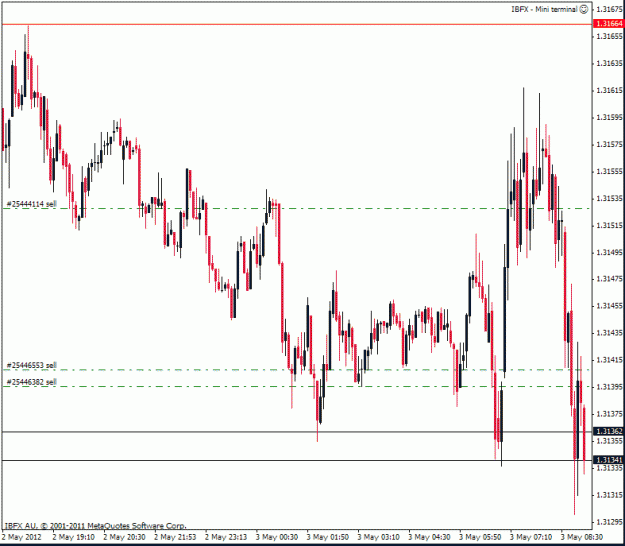Click the 1.31635 price scale value
The width and height of the screenshot is (625, 546).
click(x=609, y=63)
